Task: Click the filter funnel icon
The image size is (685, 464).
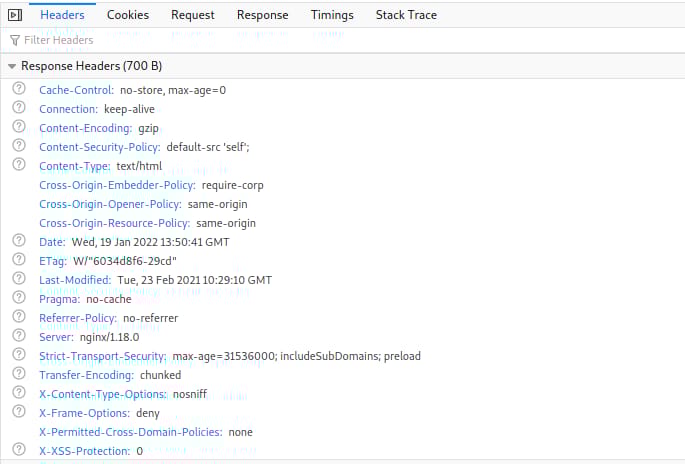Action: click(x=15, y=41)
